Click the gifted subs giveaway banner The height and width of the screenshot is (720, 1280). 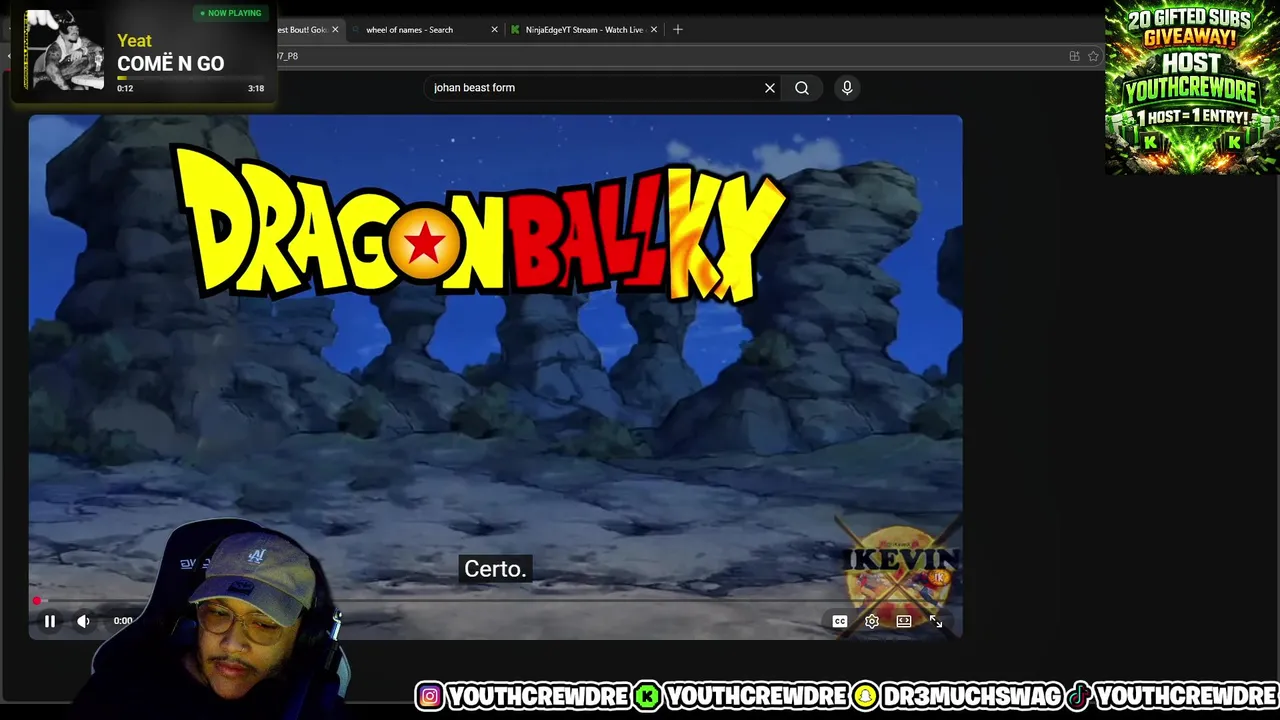[x=1191, y=88]
